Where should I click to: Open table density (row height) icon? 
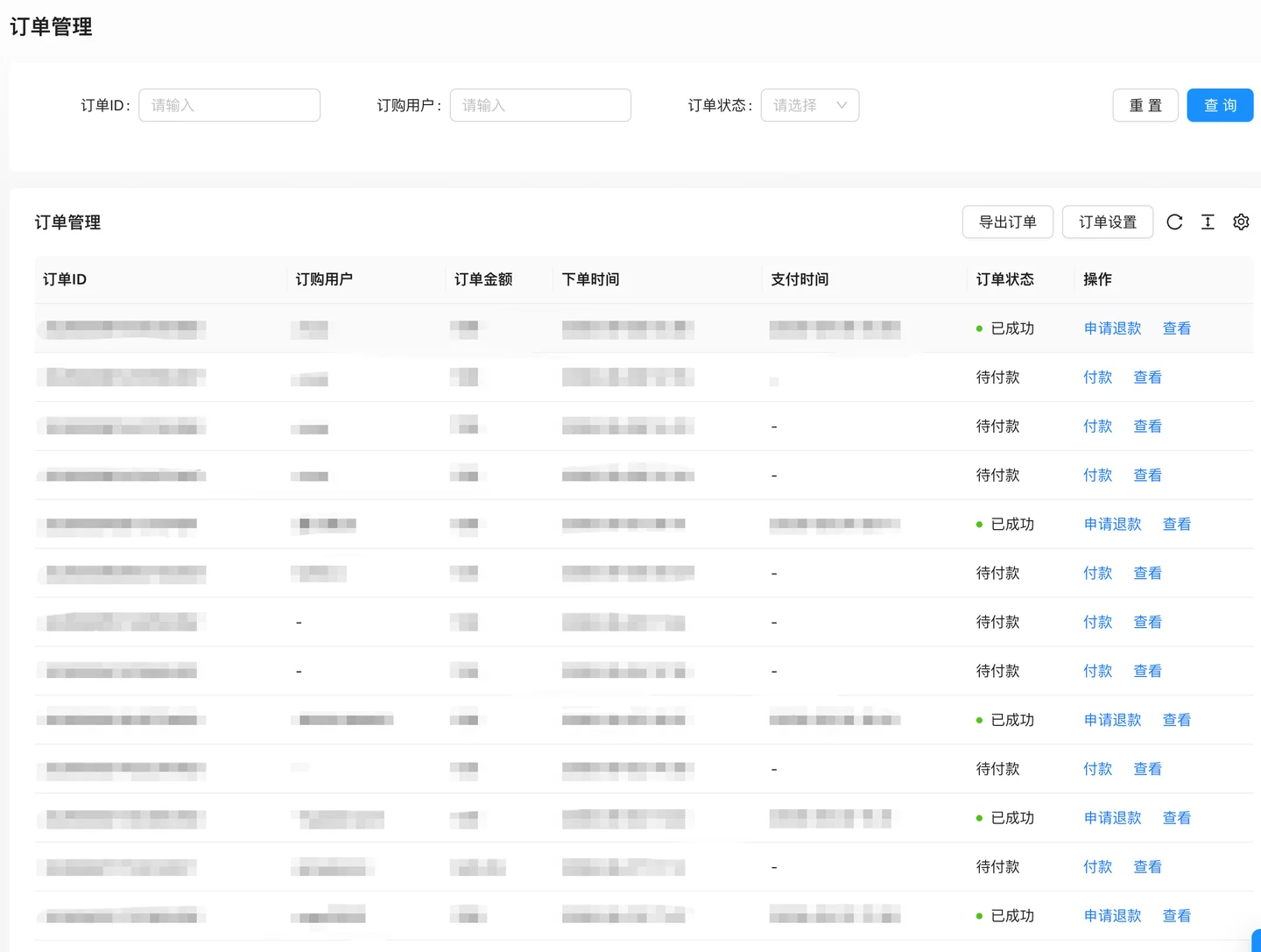tap(1208, 222)
